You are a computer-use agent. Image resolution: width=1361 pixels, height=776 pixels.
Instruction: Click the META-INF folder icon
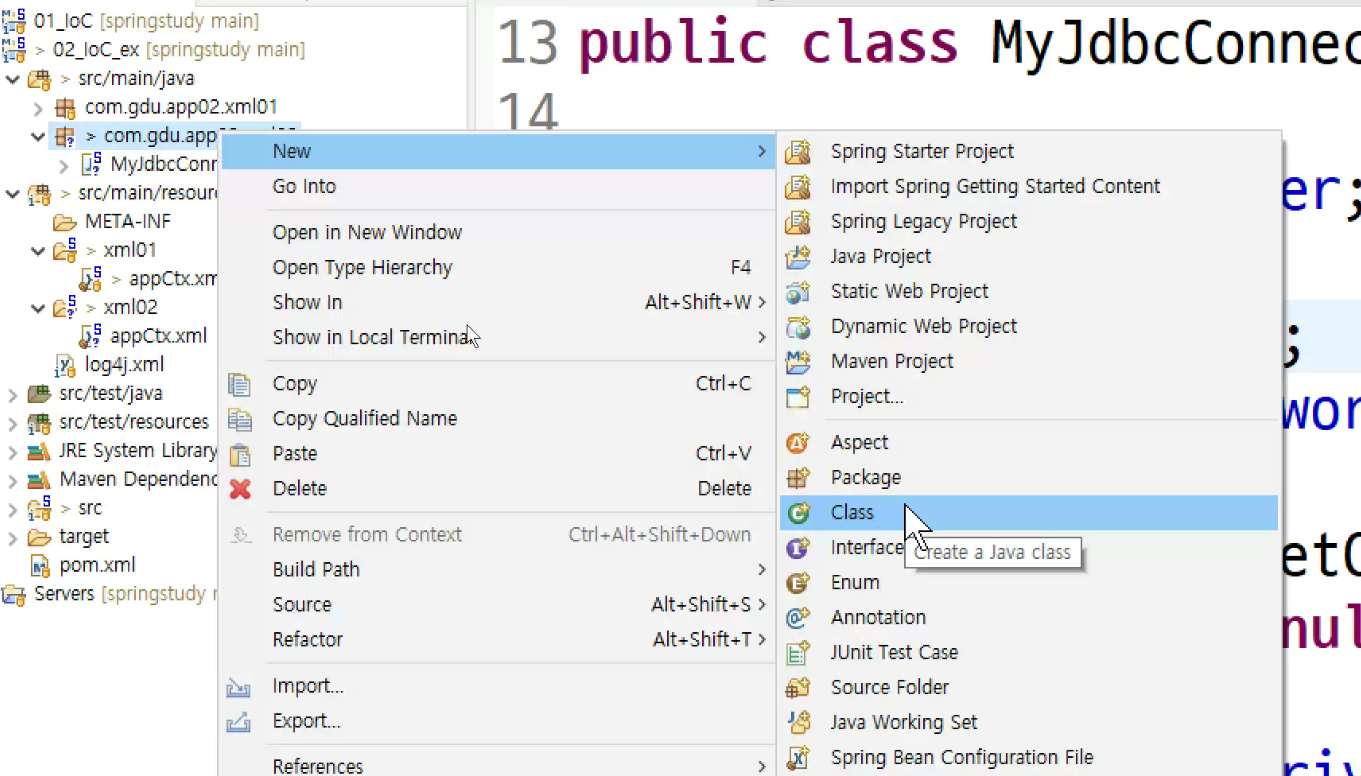65,222
